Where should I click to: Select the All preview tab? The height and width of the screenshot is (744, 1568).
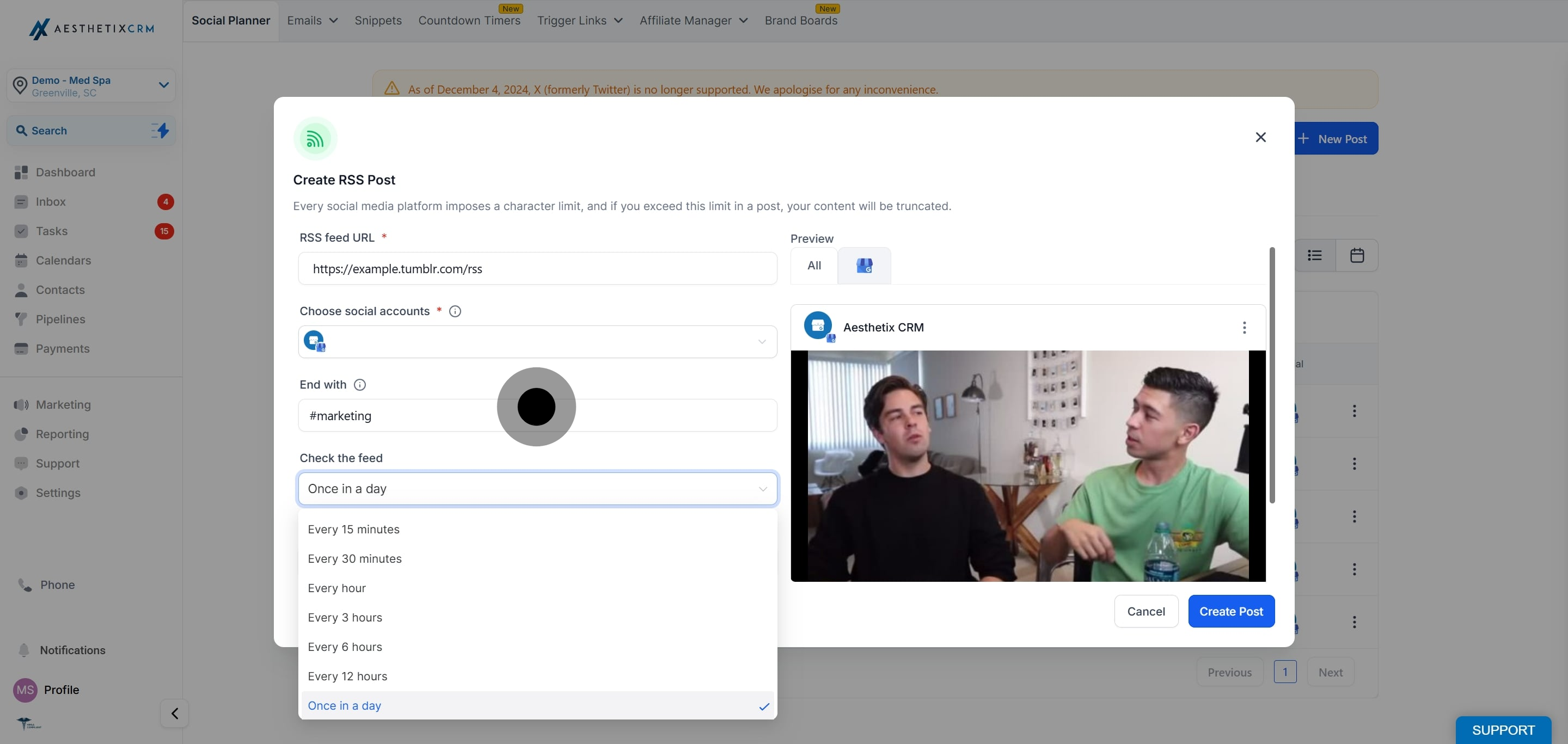pos(814,265)
